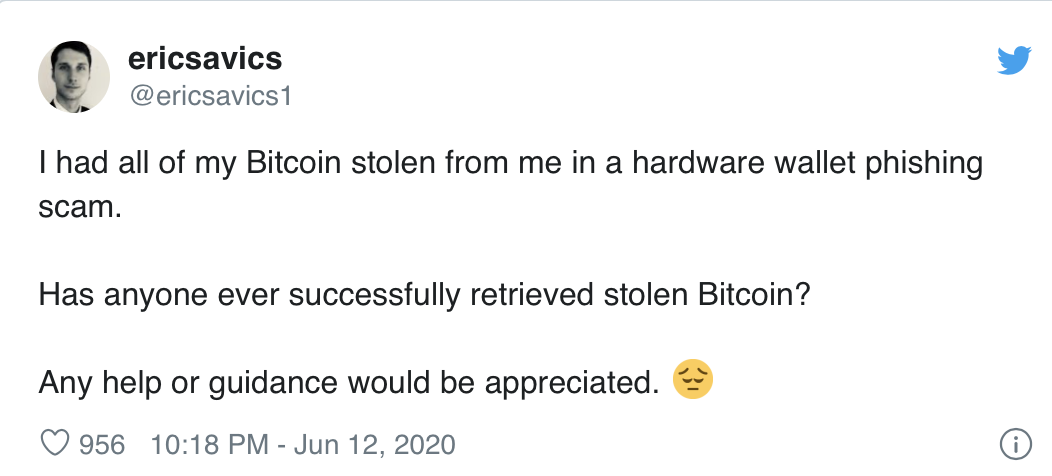Viewport: 1052px width, 476px height.
Task: Click the word 'successfully'
Action: [375, 296]
